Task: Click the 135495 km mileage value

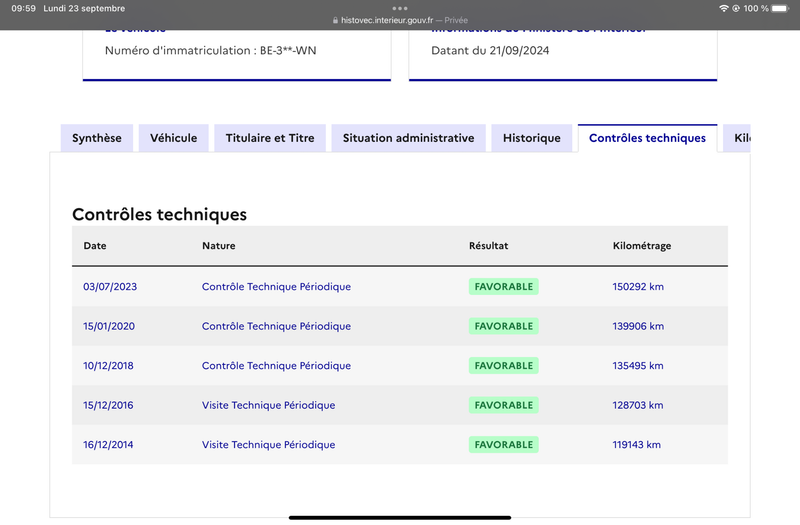Action: tap(638, 366)
